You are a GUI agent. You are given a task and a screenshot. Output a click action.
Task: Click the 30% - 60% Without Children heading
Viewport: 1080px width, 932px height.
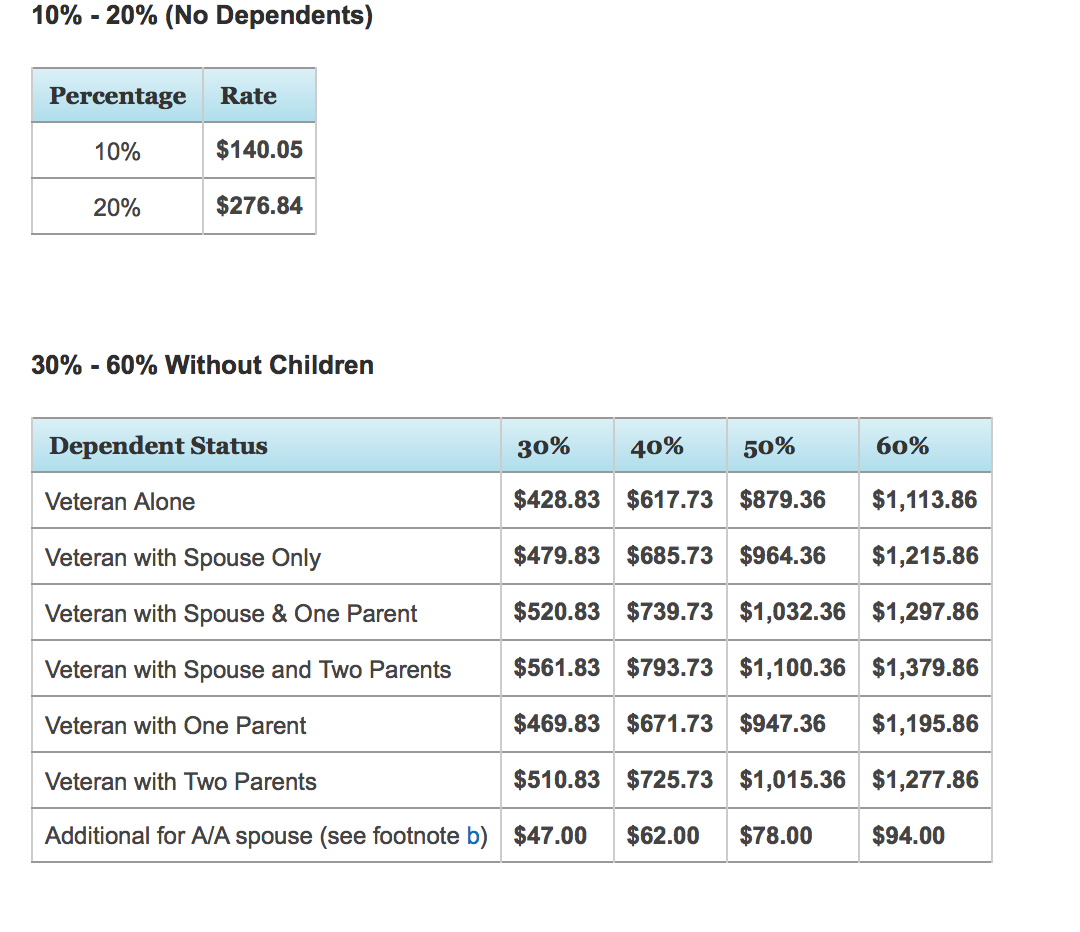click(x=202, y=365)
